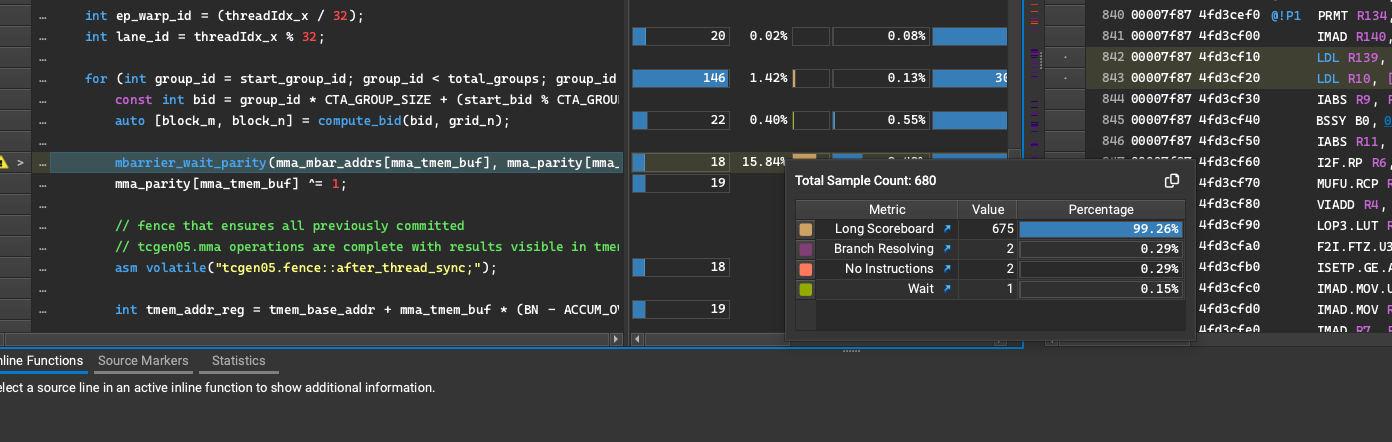Sort by the Value column header
Image resolution: width=1392 pixels, height=442 pixels.
[988, 209]
